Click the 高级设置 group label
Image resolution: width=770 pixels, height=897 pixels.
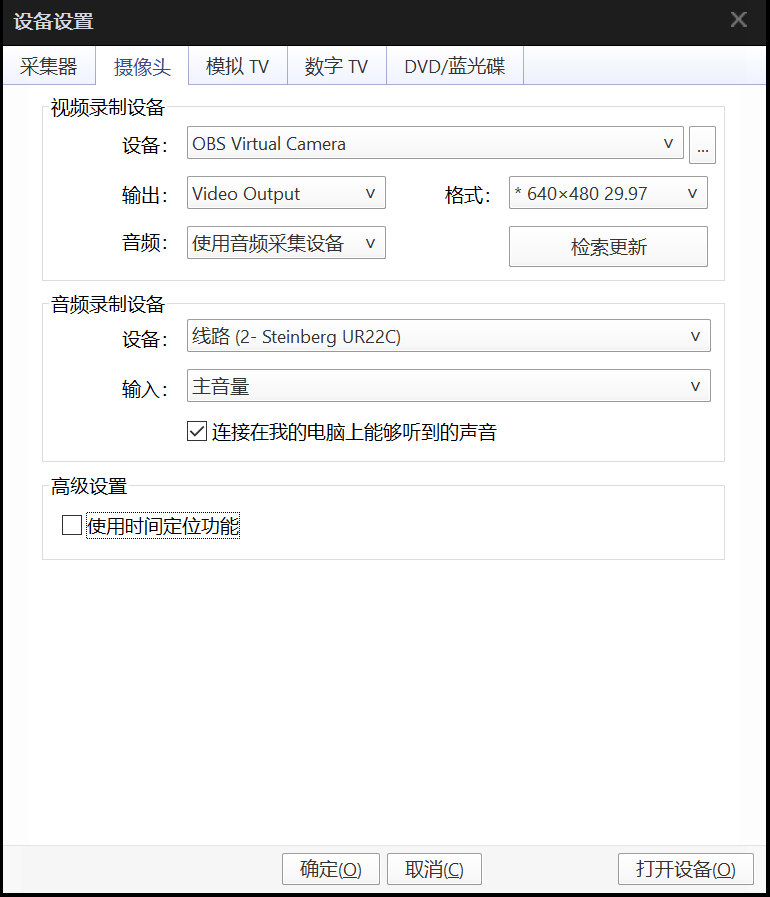(x=89, y=486)
